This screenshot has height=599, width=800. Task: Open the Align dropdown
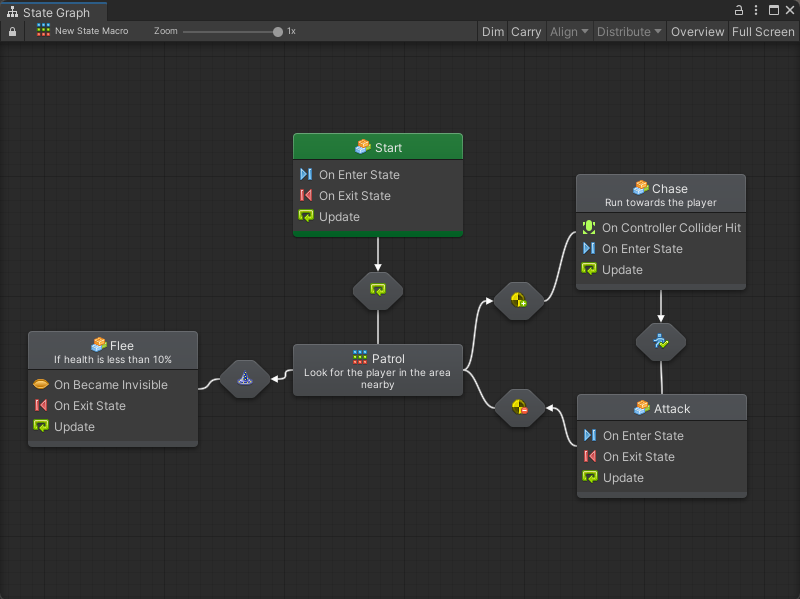(x=569, y=32)
